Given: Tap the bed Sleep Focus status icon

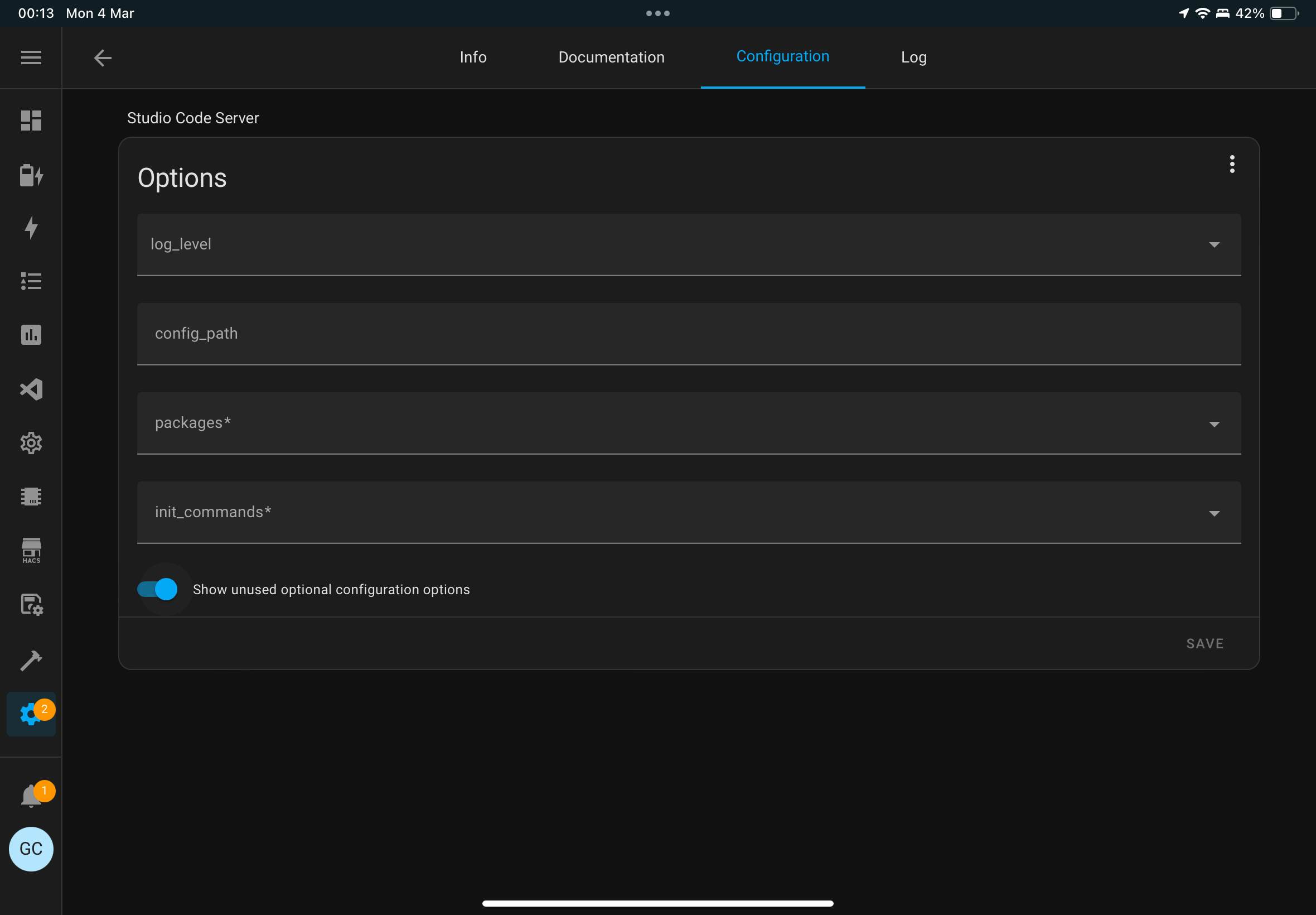Looking at the screenshot, I should pyautogui.click(x=1223, y=13).
